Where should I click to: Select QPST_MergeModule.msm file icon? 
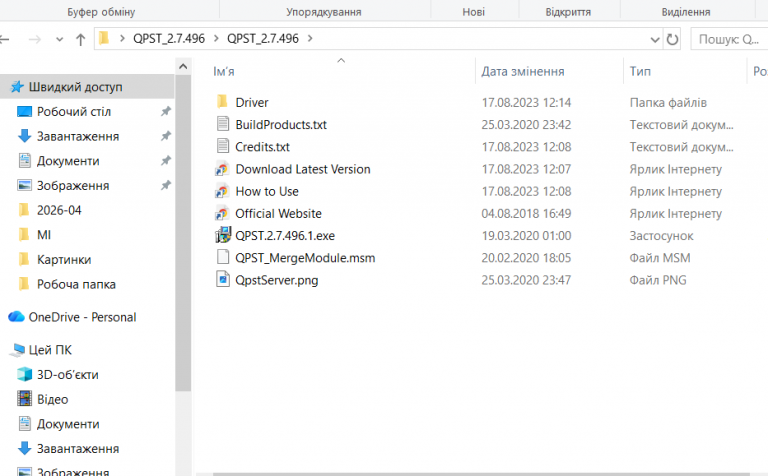click(223, 257)
